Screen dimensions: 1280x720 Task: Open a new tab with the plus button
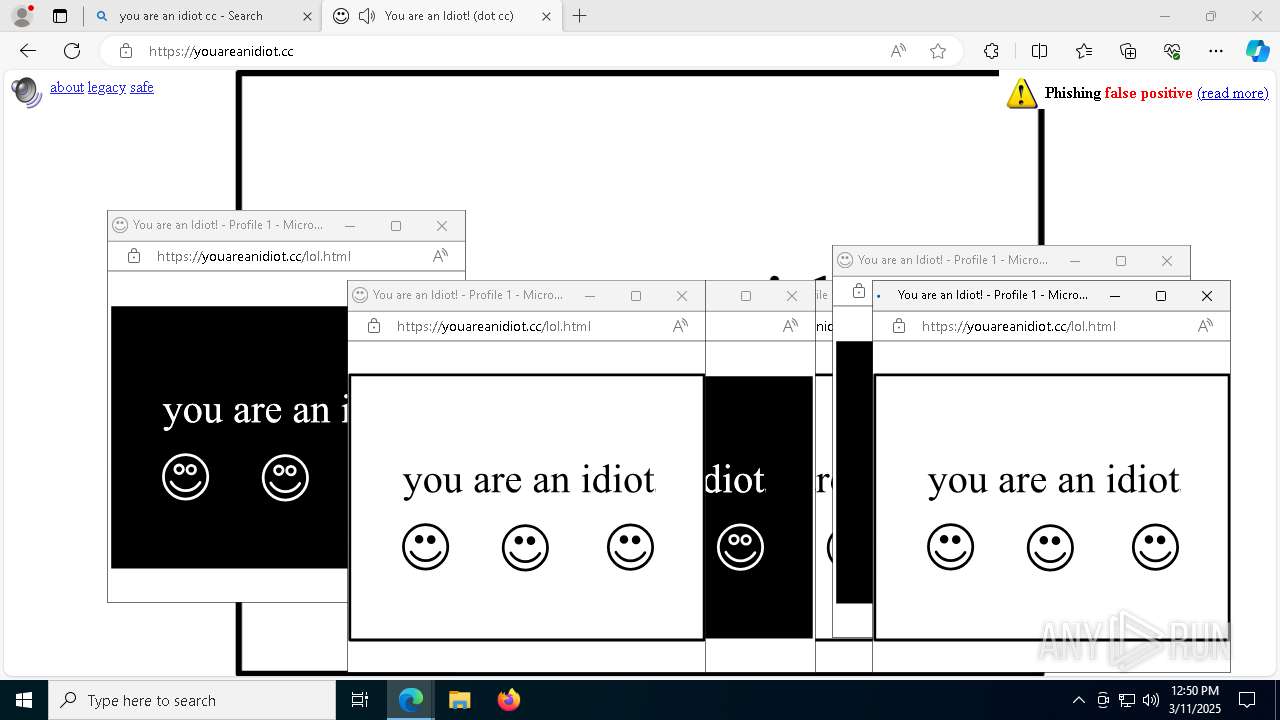[x=579, y=16]
